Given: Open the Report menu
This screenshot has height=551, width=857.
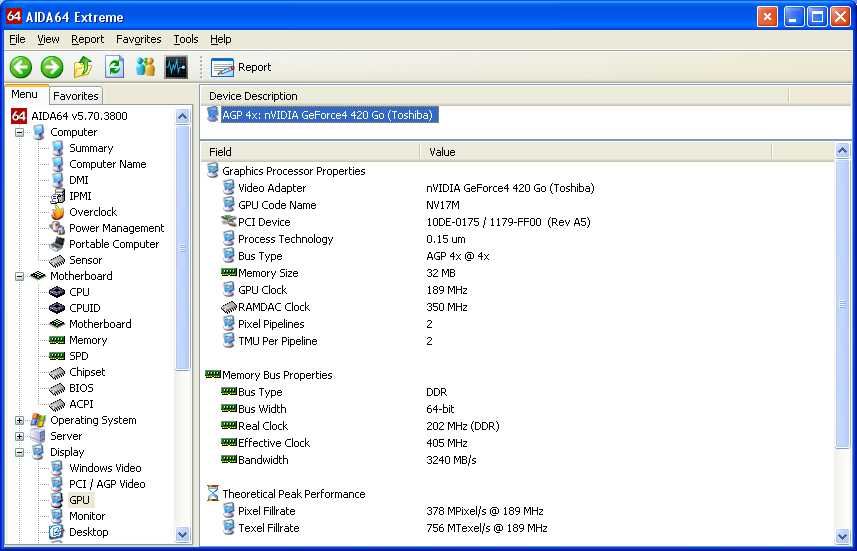Looking at the screenshot, I should click(x=87, y=39).
